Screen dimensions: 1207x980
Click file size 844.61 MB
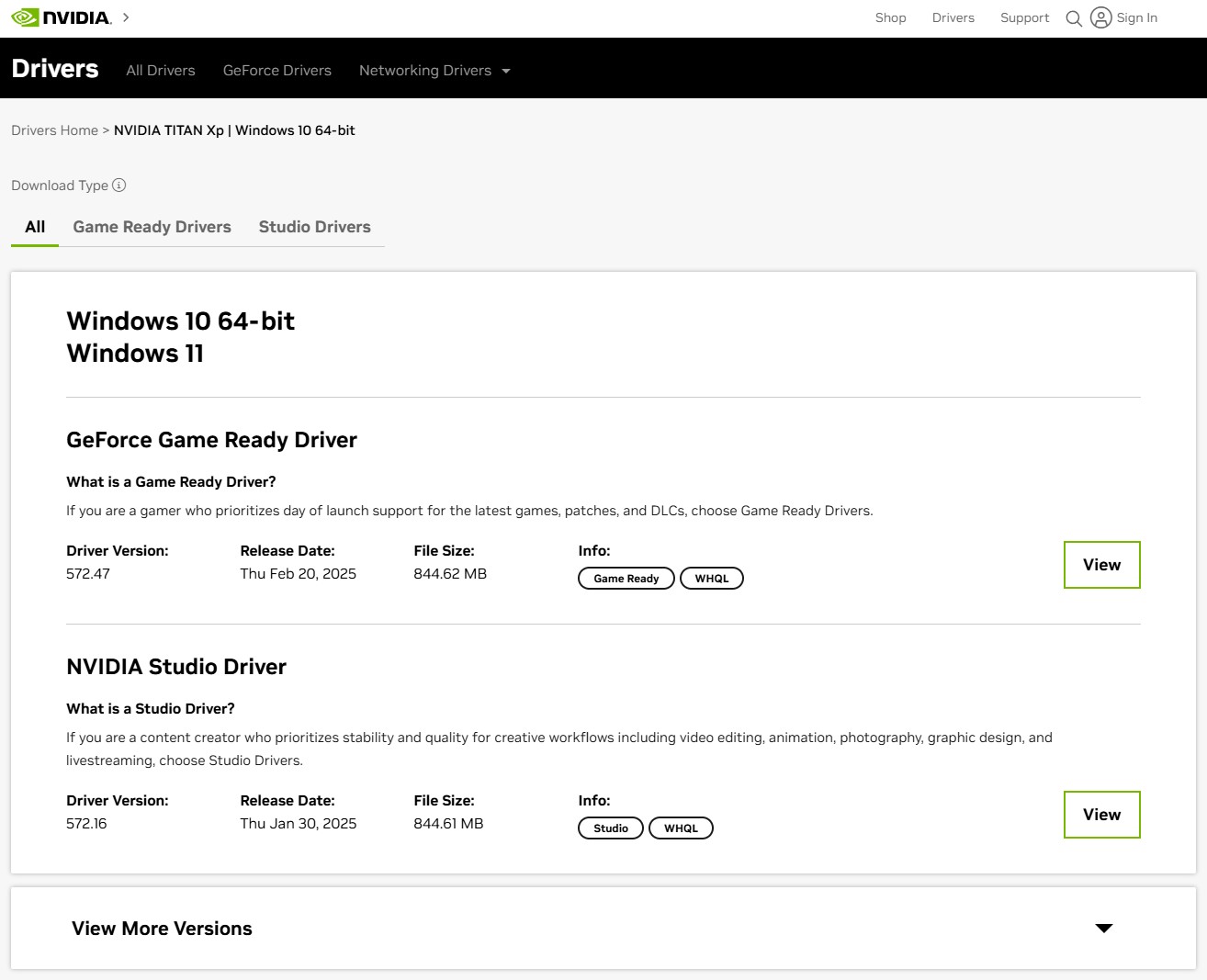448,824
